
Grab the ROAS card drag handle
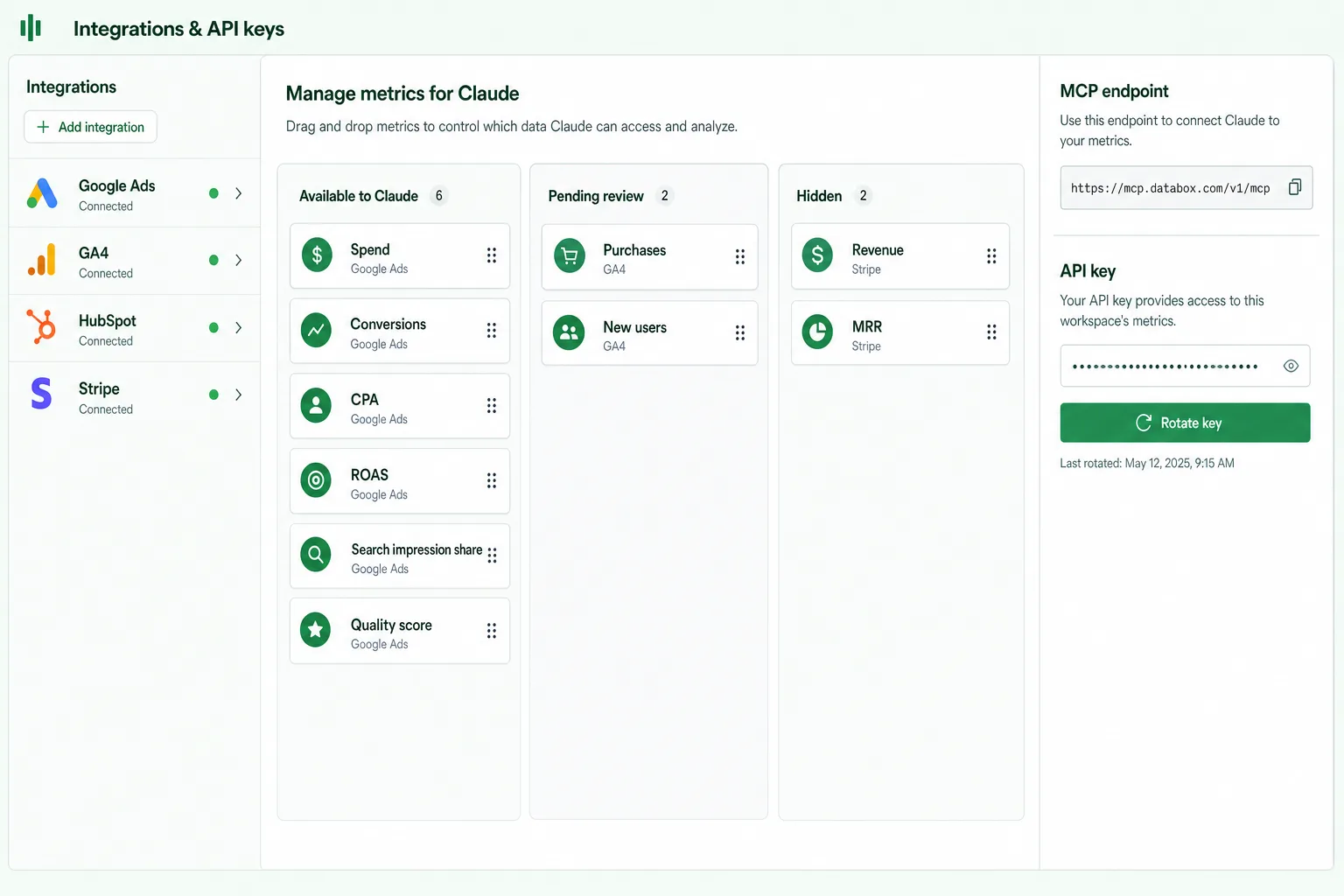coord(492,480)
